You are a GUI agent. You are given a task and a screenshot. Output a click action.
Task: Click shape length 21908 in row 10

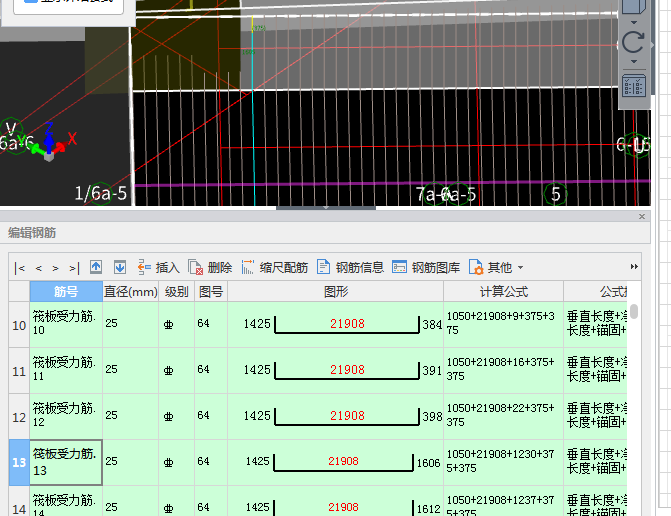click(x=347, y=324)
